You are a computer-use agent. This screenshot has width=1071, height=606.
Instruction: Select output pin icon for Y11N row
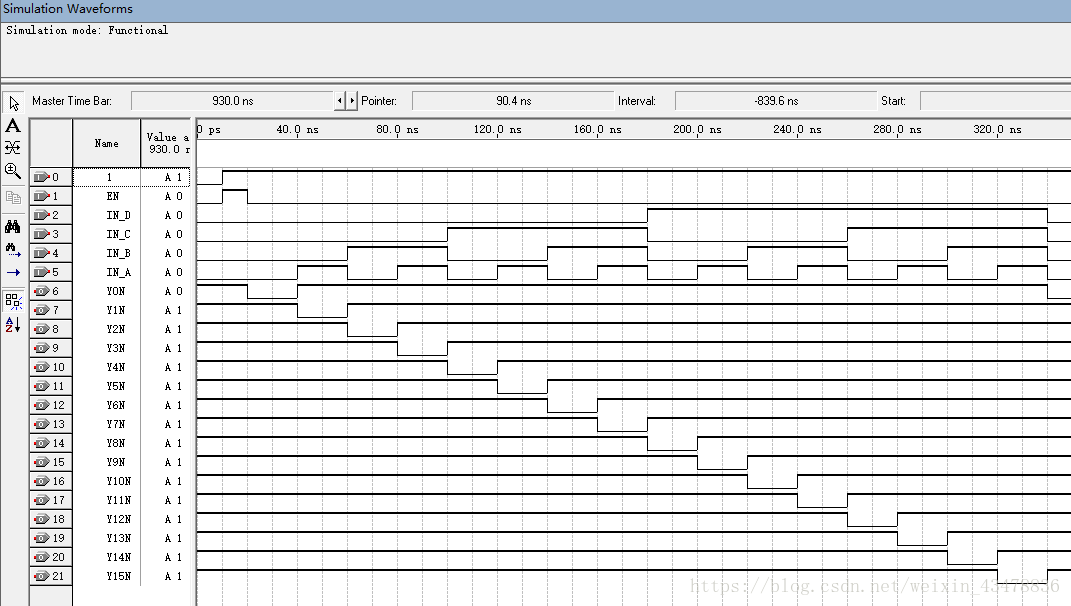pyautogui.click(x=42, y=500)
